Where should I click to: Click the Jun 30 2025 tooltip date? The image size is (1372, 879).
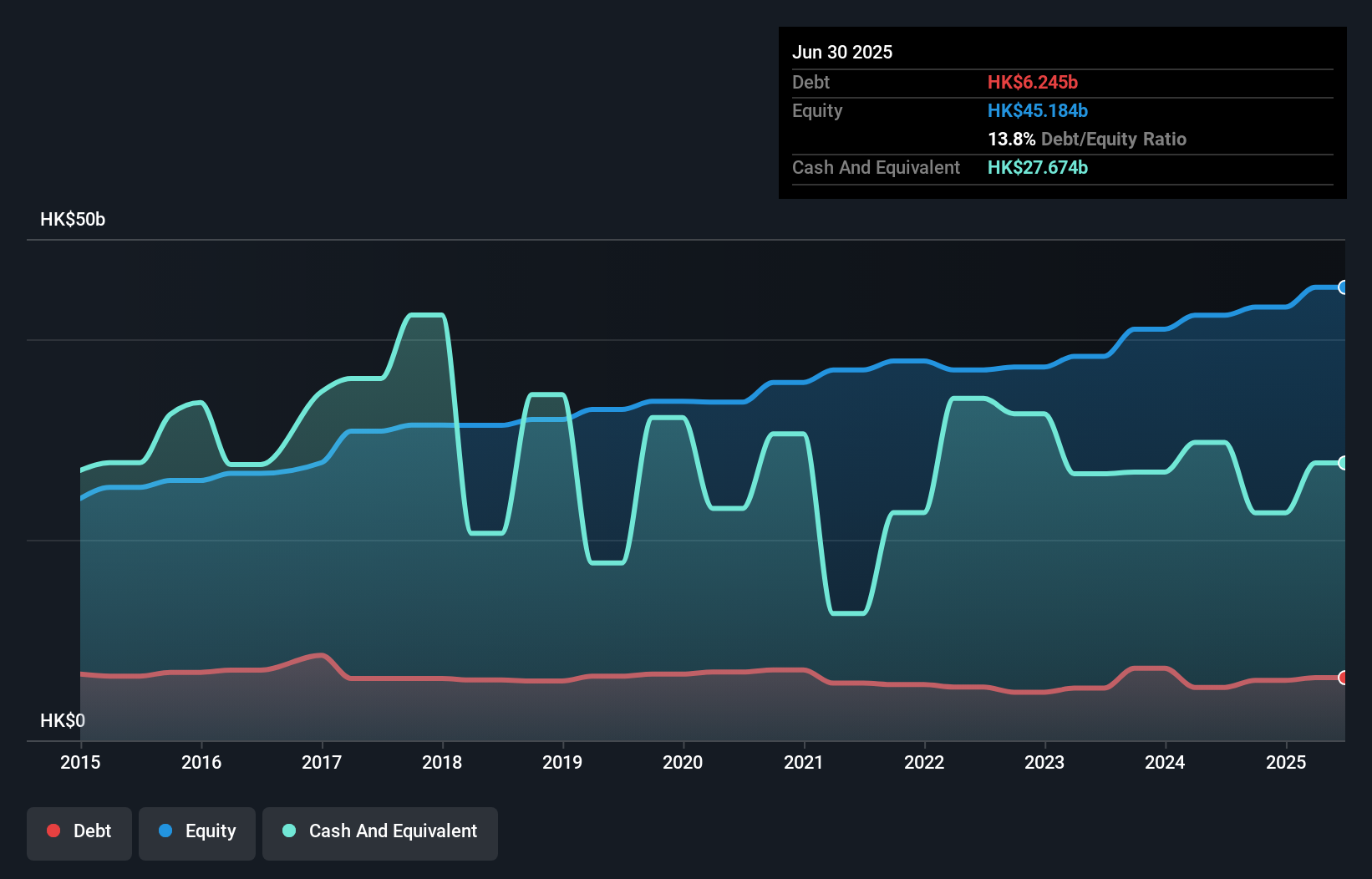842,52
